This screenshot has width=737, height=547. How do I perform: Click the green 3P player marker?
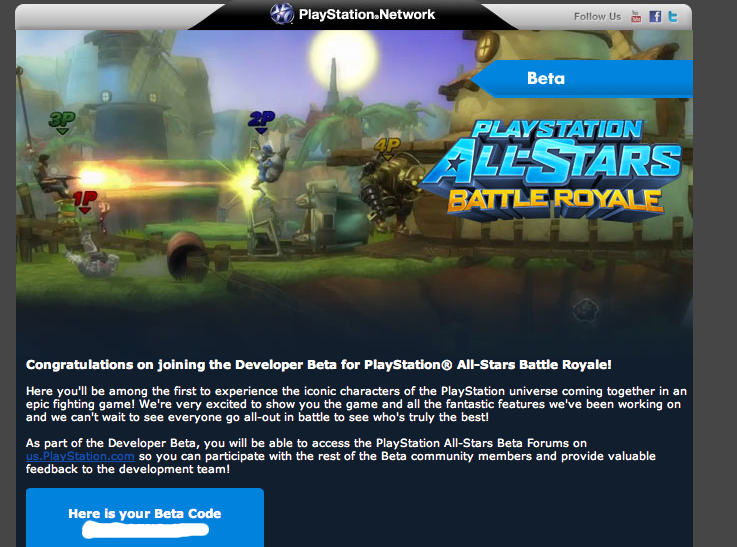coord(61,122)
